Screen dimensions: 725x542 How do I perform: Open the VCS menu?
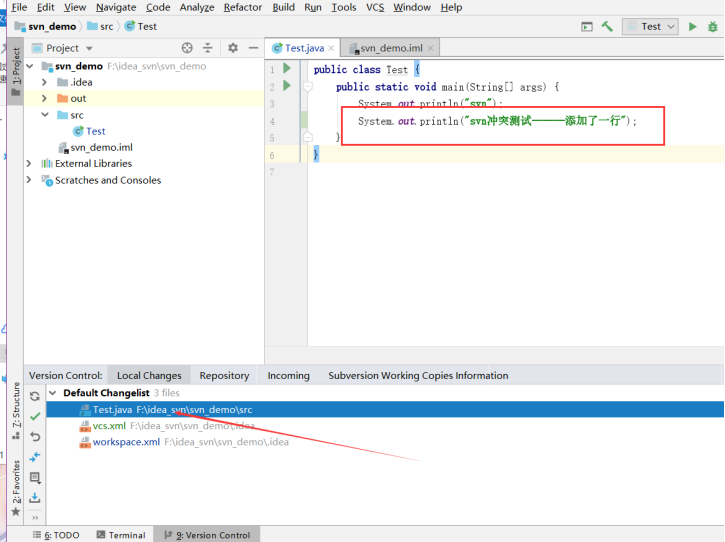pyautogui.click(x=375, y=7)
